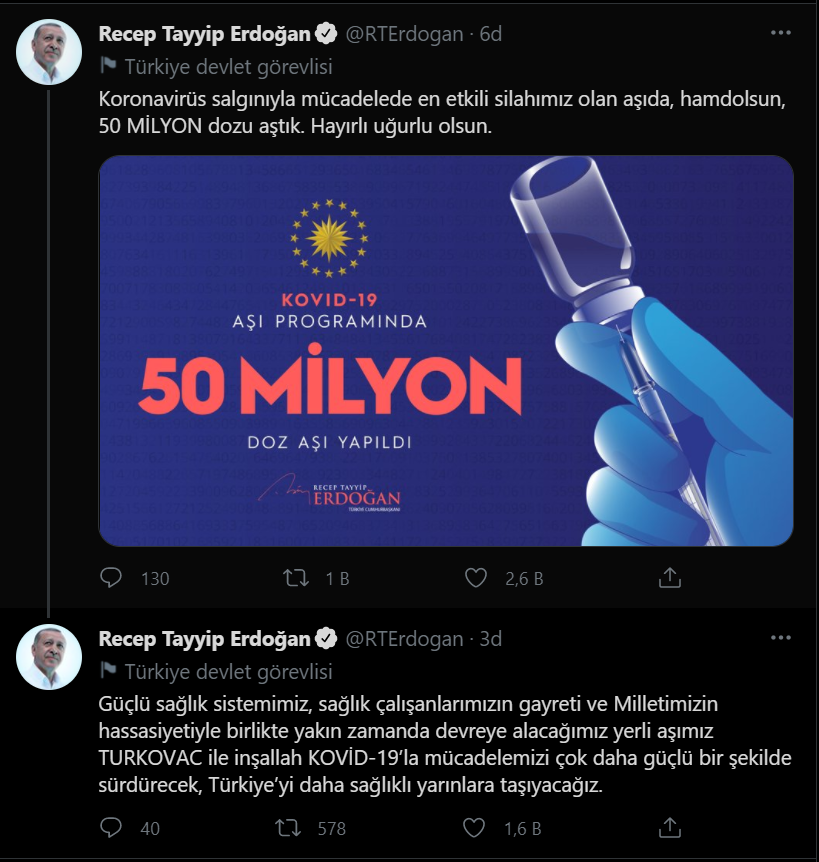Open more options for first tweet

point(781,33)
